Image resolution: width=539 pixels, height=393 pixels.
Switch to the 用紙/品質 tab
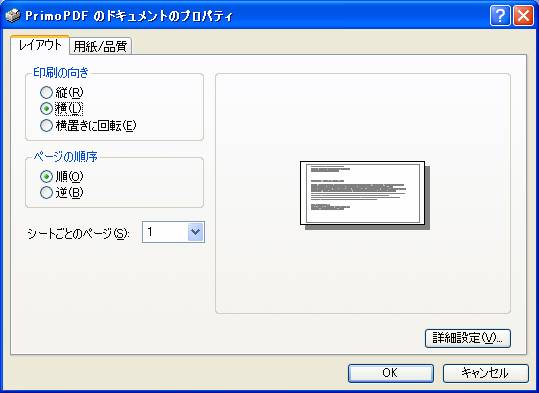pyautogui.click(x=100, y=46)
